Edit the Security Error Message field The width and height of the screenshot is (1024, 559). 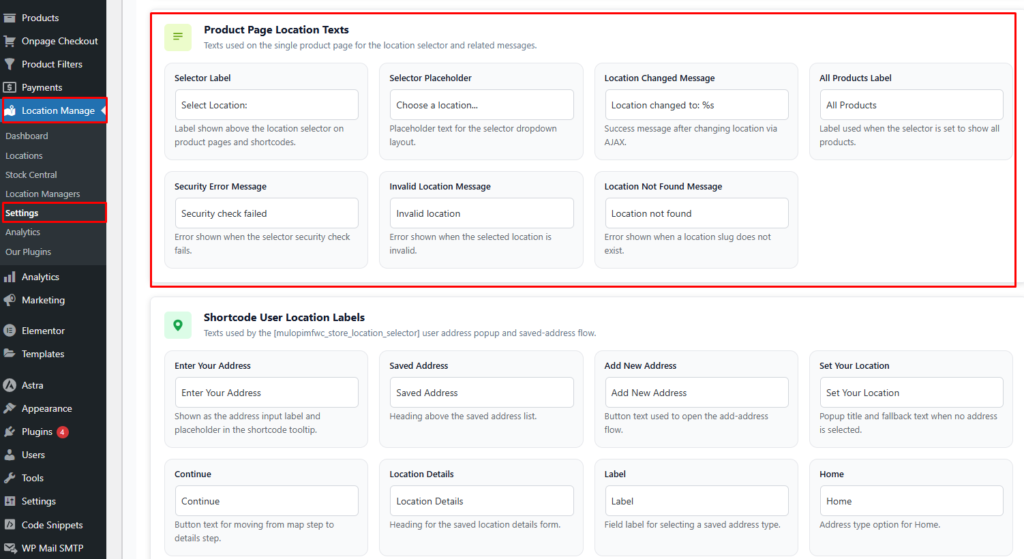[265, 213]
